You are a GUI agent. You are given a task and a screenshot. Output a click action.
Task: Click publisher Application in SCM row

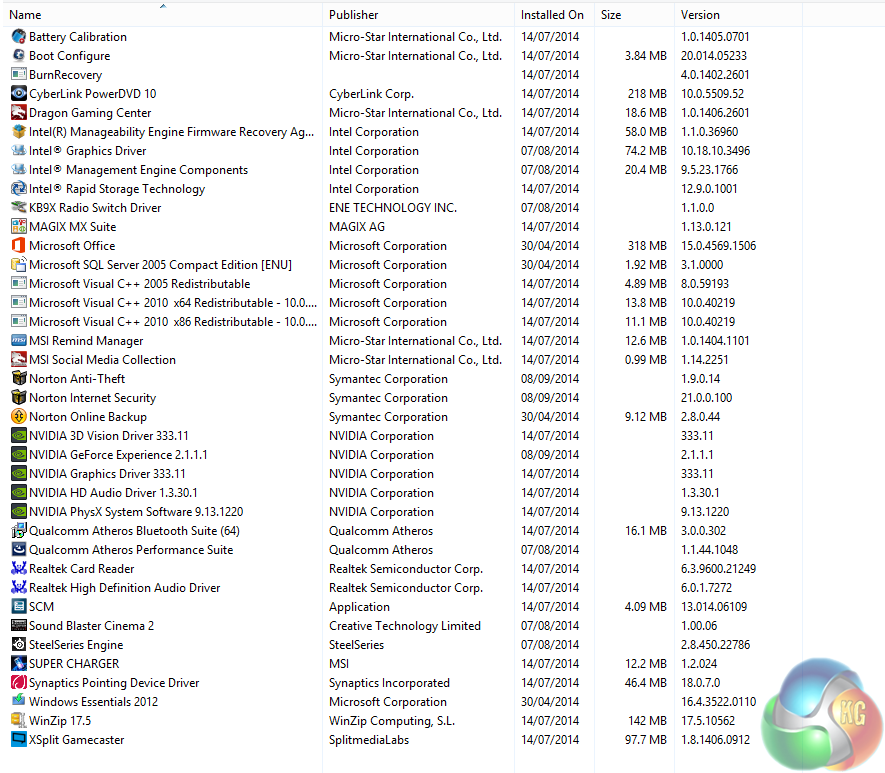point(360,607)
